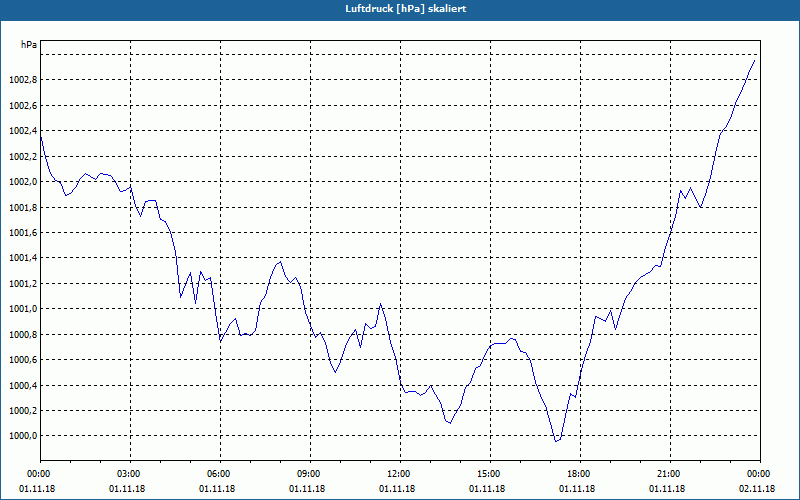Select the 1002,4 y-axis value

[23, 131]
